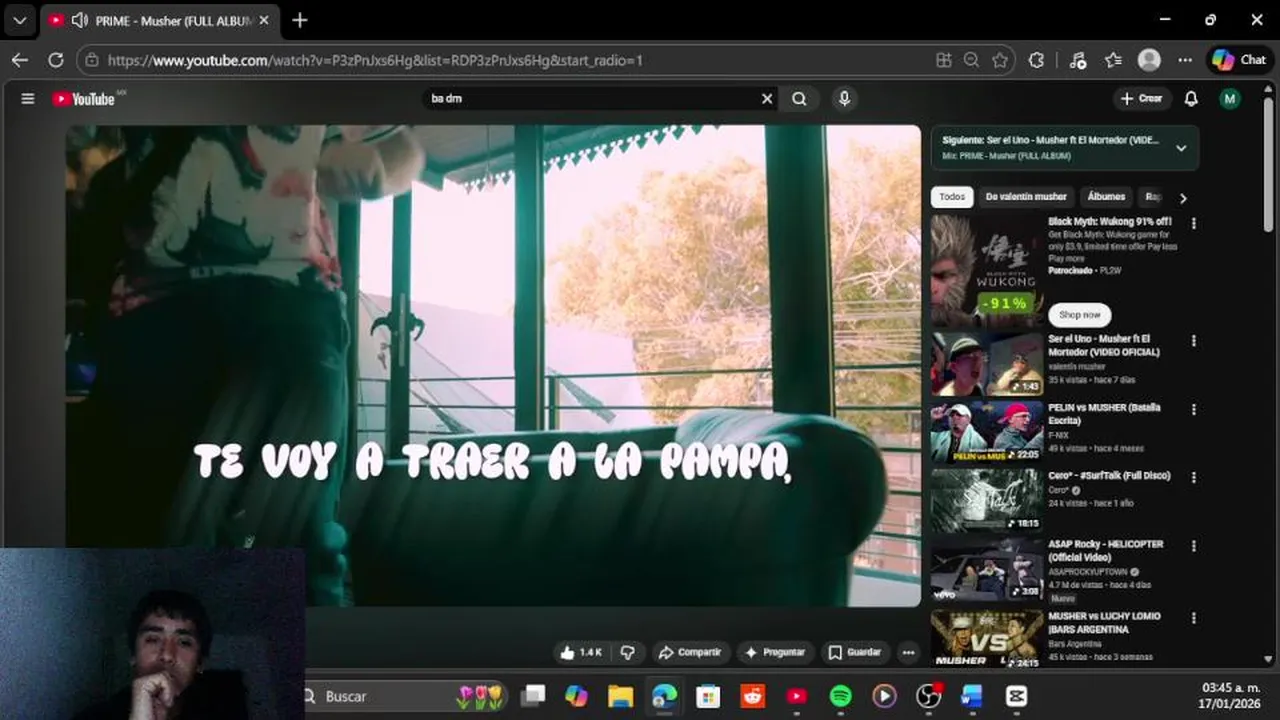The width and height of the screenshot is (1280, 720).
Task: Open options for the Black Myth Wukong ad
Action: point(1193,224)
